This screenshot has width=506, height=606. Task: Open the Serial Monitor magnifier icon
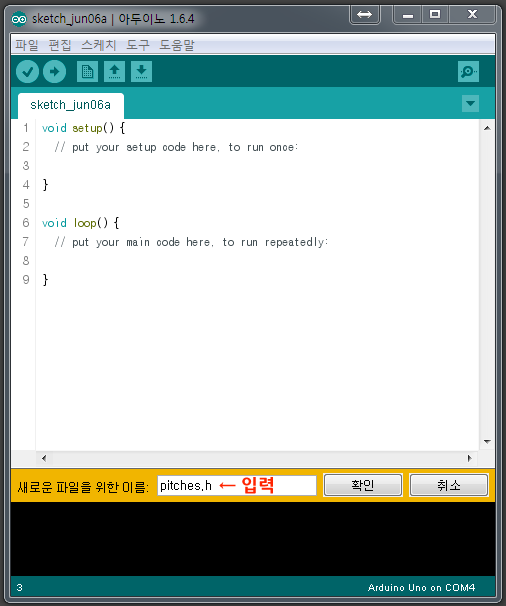[x=468, y=71]
